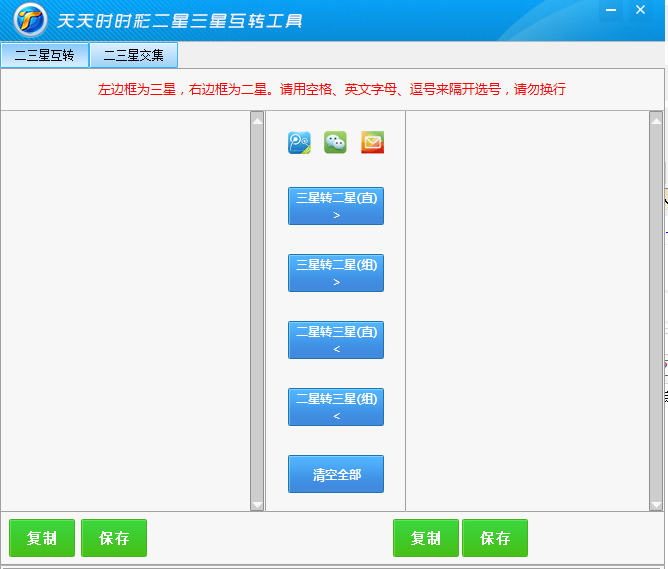This screenshot has height=569, width=668.
Task: Click the 二星转三星(组) button
Action: click(336, 407)
